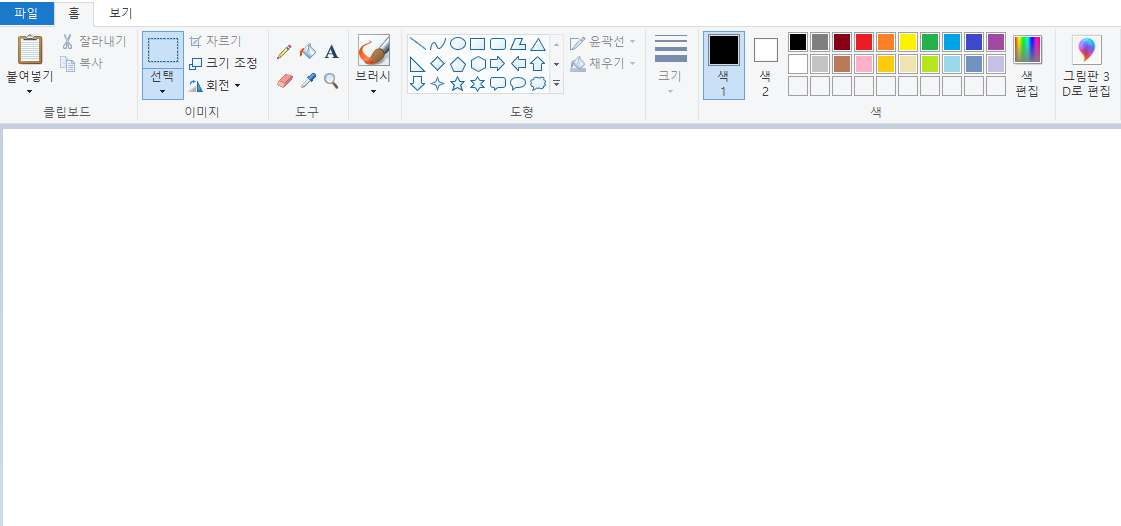Choose the Left arrow shape
The height and width of the screenshot is (526, 1121).
518,64
